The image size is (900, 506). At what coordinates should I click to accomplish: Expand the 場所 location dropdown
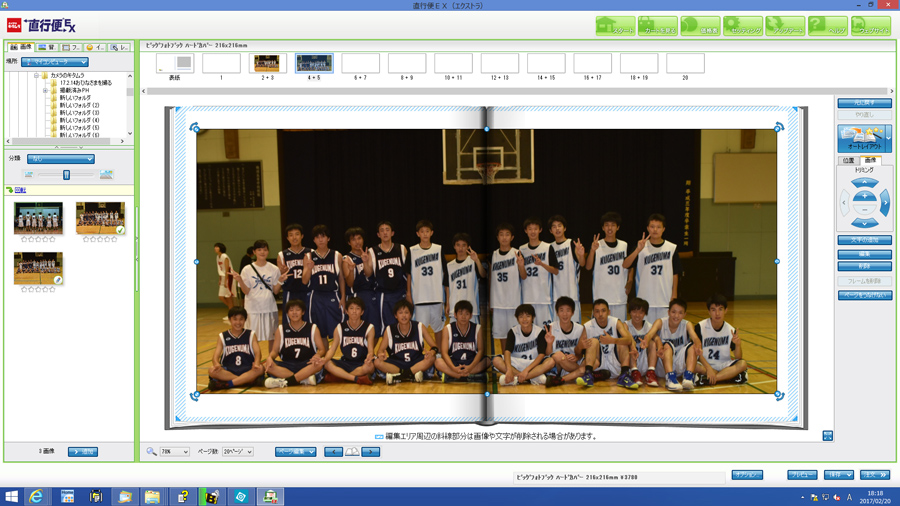point(55,62)
